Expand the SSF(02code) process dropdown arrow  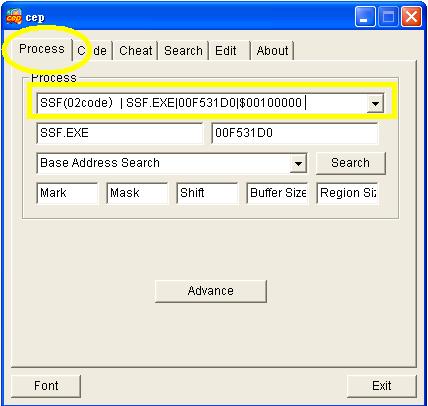(375, 103)
